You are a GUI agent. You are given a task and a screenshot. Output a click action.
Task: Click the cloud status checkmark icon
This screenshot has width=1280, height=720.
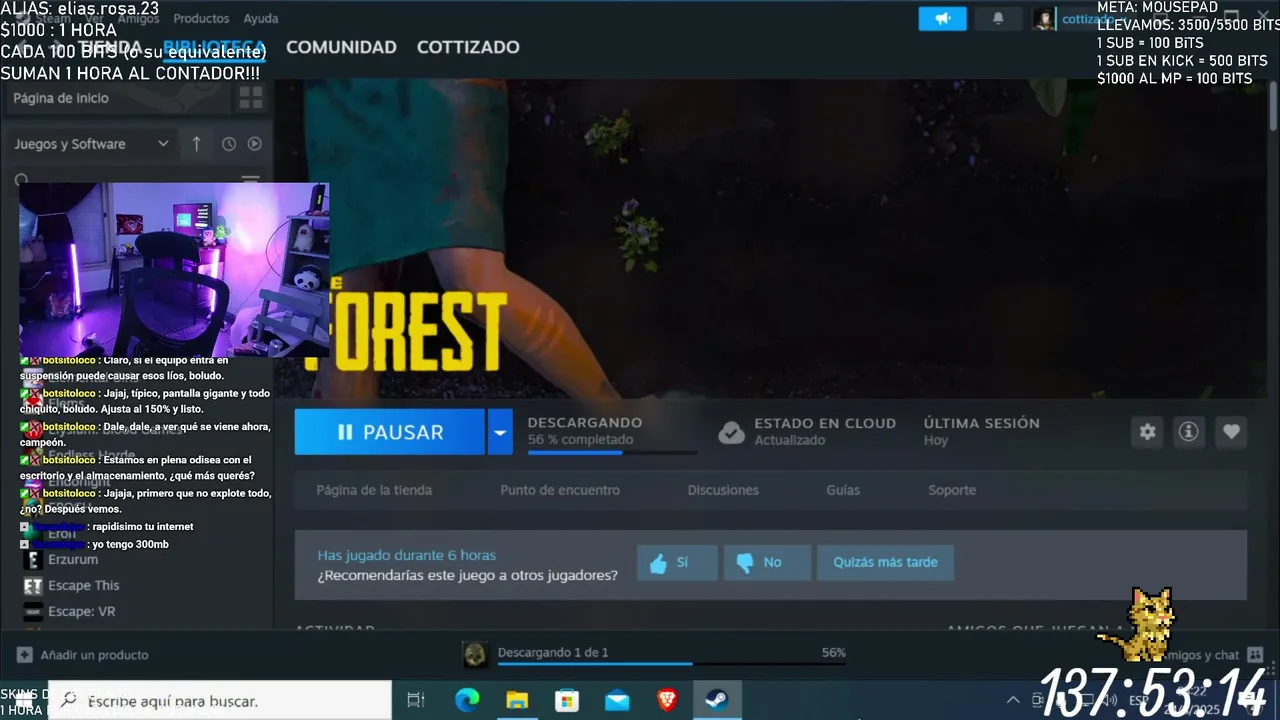click(732, 432)
